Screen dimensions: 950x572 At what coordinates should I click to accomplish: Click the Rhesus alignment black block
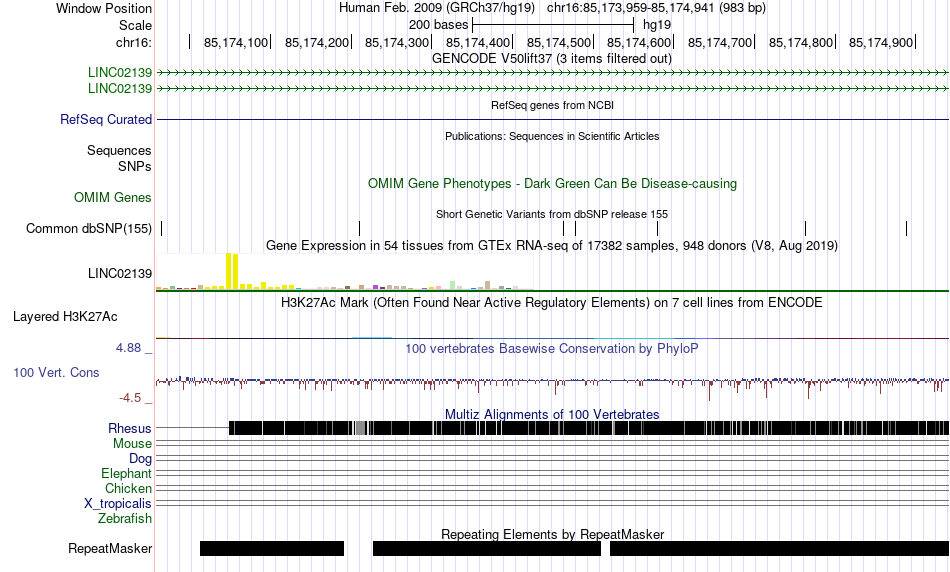click(x=589, y=428)
